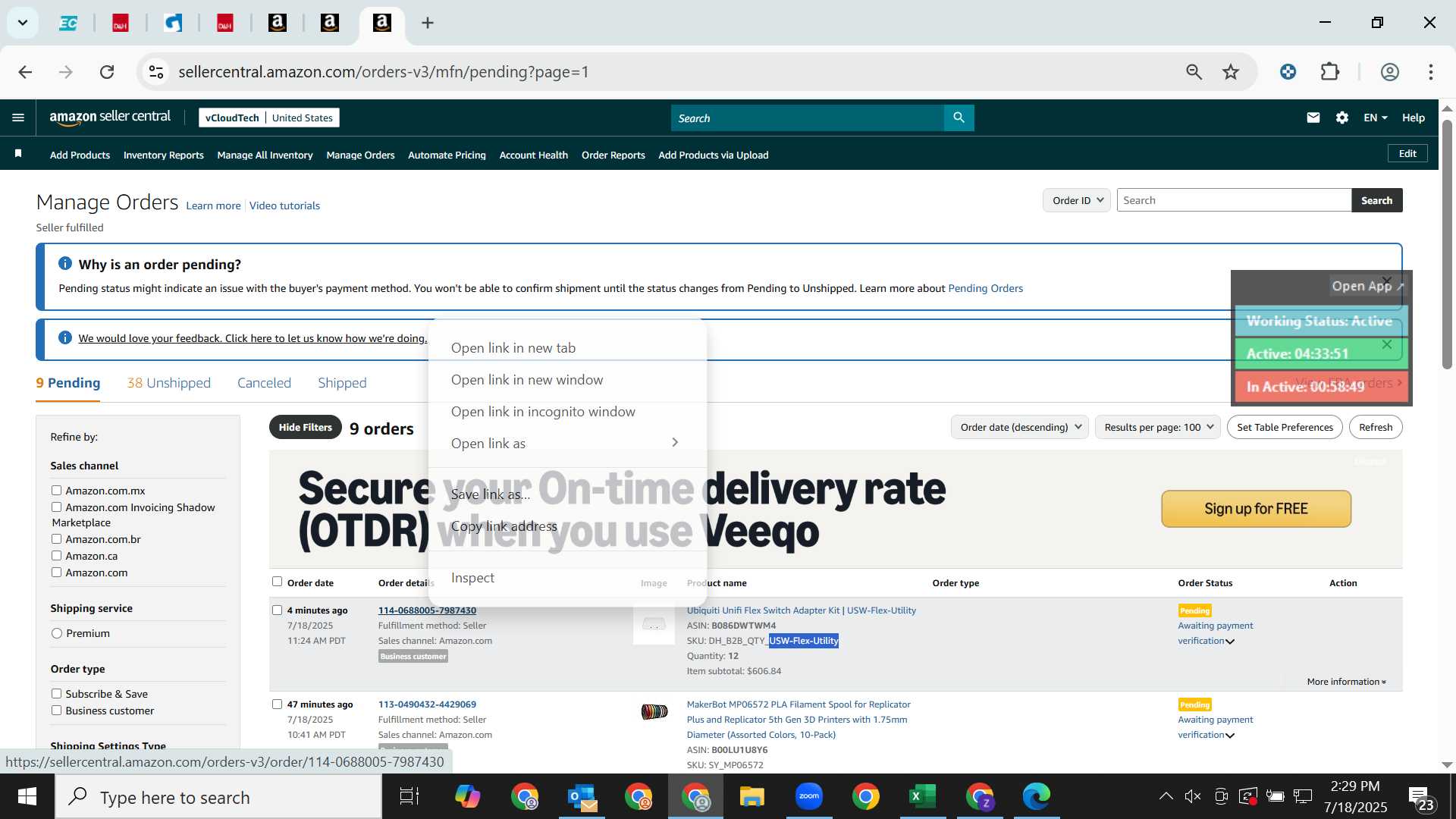The height and width of the screenshot is (819, 1456).
Task: Open Chrome three-dot menu
Action: pyautogui.click(x=1430, y=72)
